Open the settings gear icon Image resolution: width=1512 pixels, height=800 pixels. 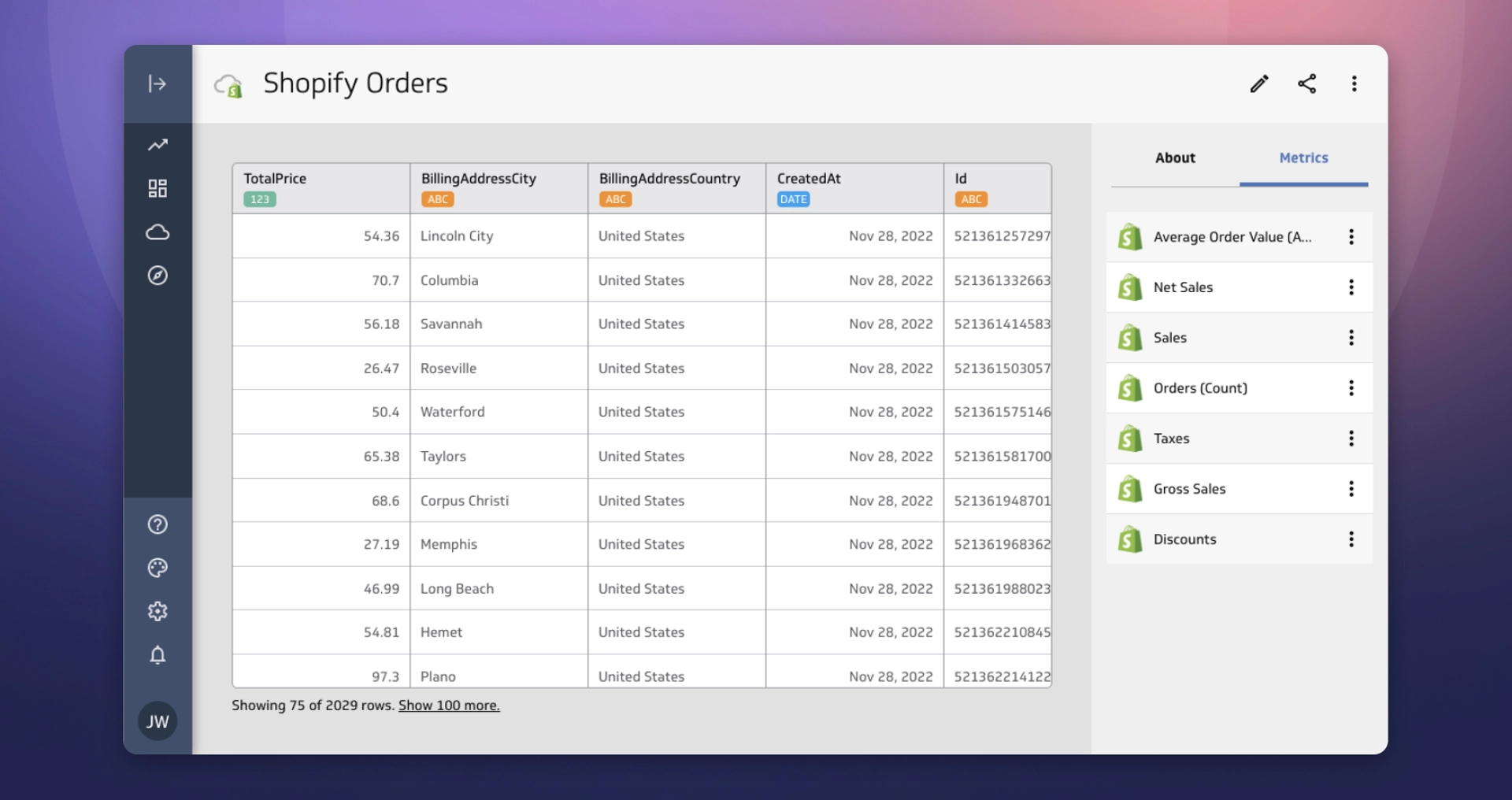tap(157, 611)
